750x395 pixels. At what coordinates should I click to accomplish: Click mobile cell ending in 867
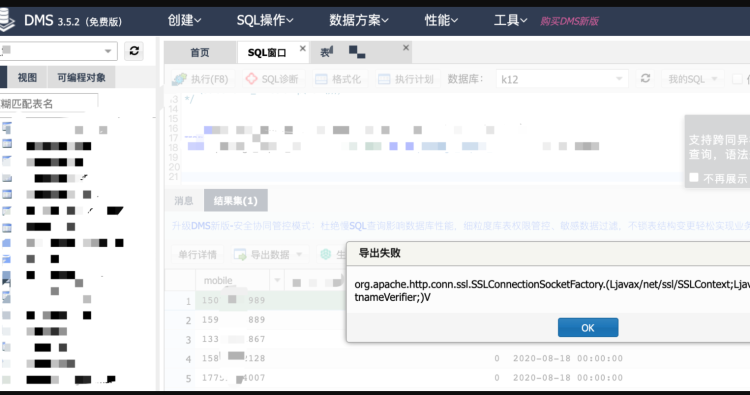point(233,339)
